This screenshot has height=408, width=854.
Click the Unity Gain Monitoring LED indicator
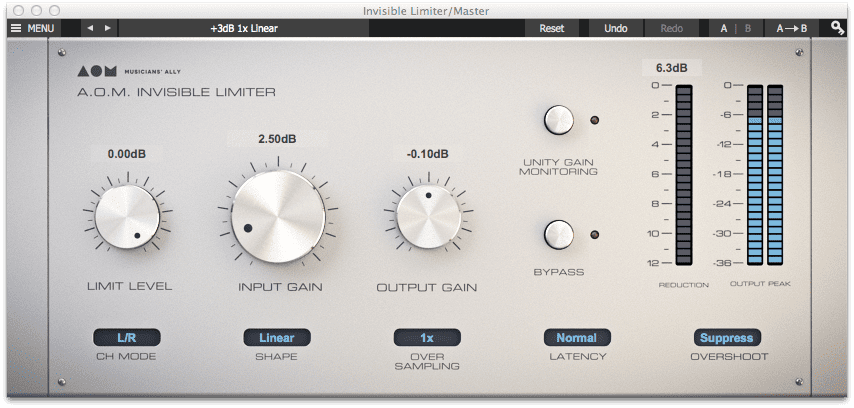pos(595,120)
